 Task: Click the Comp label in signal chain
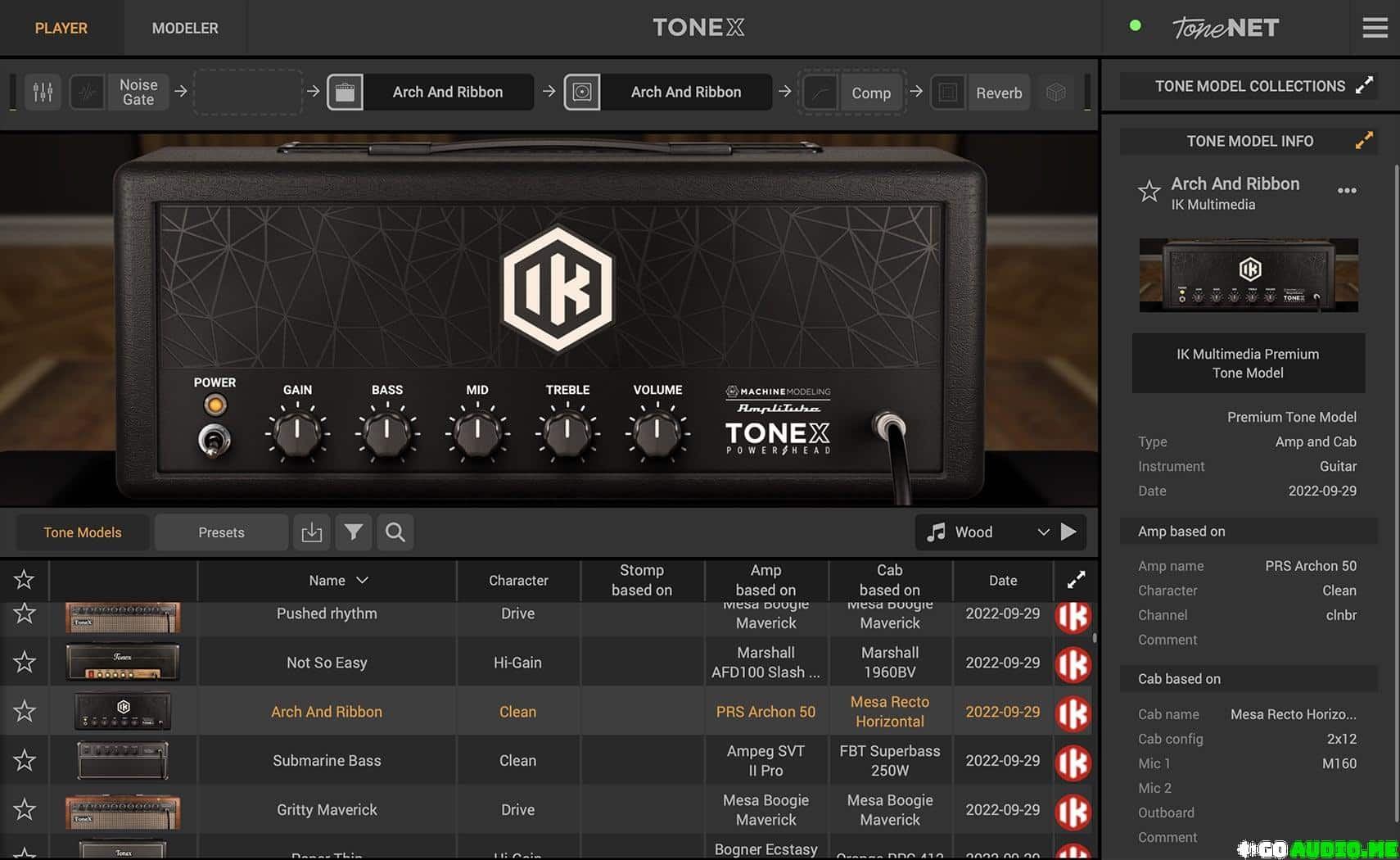pyautogui.click(x=871, y=93)
